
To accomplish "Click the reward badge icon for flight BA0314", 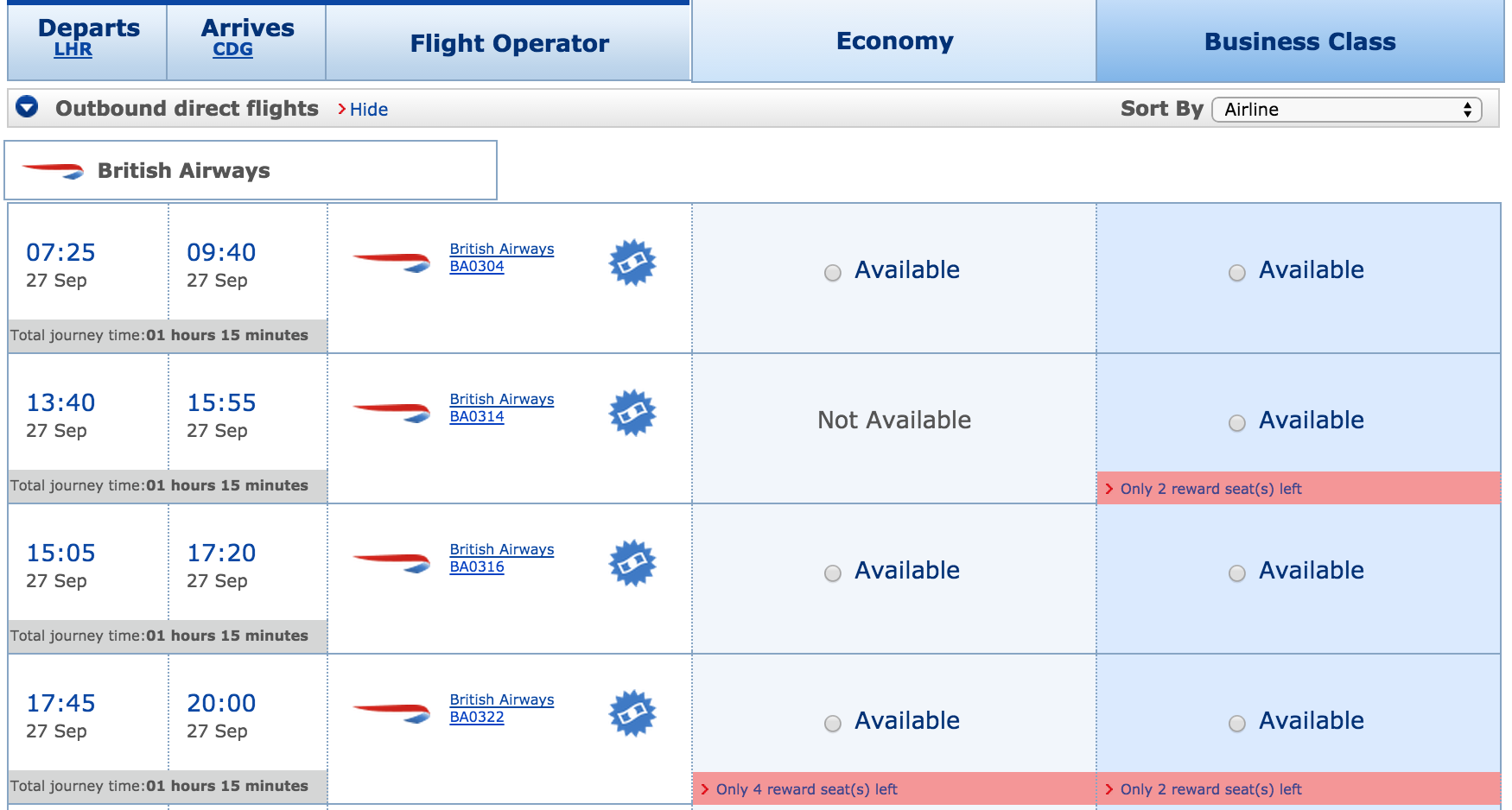I will tap(632, 413).
